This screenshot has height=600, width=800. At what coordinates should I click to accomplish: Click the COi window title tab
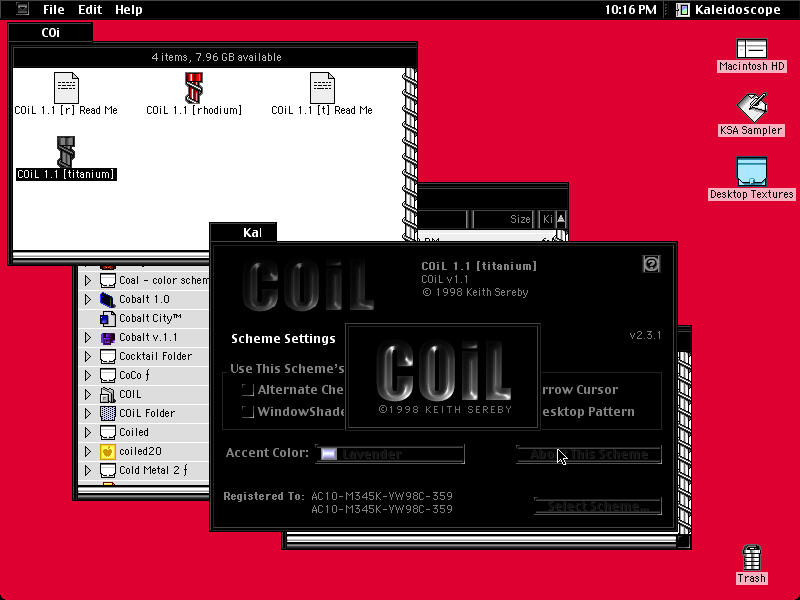51,33
